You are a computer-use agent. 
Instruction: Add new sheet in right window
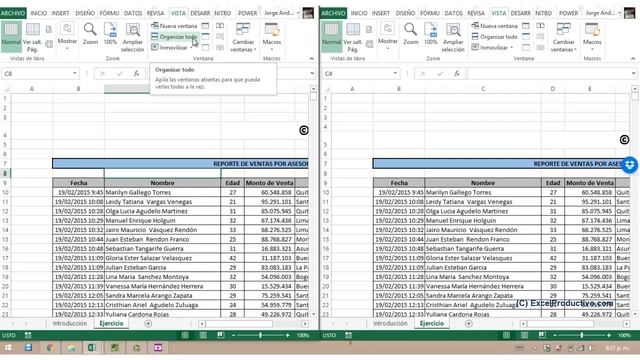tap(469, 324)
